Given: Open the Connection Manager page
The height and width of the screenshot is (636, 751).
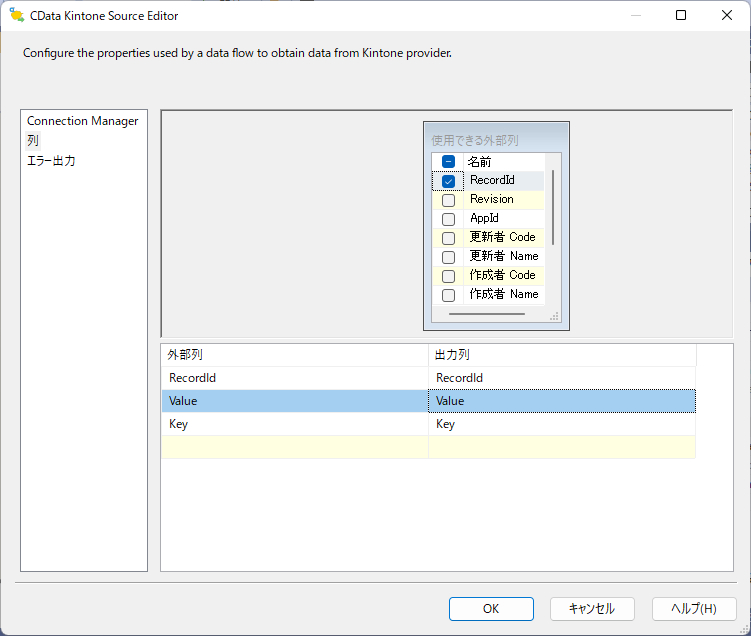Looking at the screenshot, I should click(x=82, y=121).
